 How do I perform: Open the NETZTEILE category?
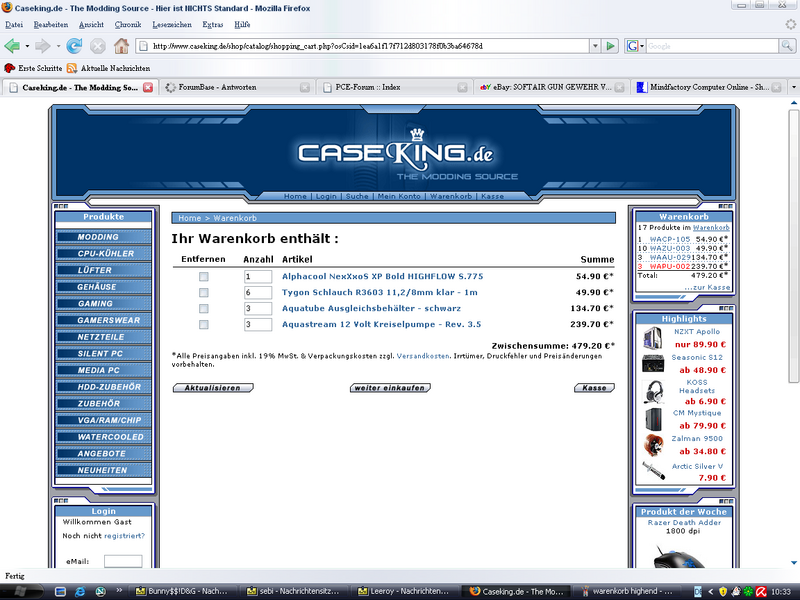pyautogui.click(x=104, y=337)
